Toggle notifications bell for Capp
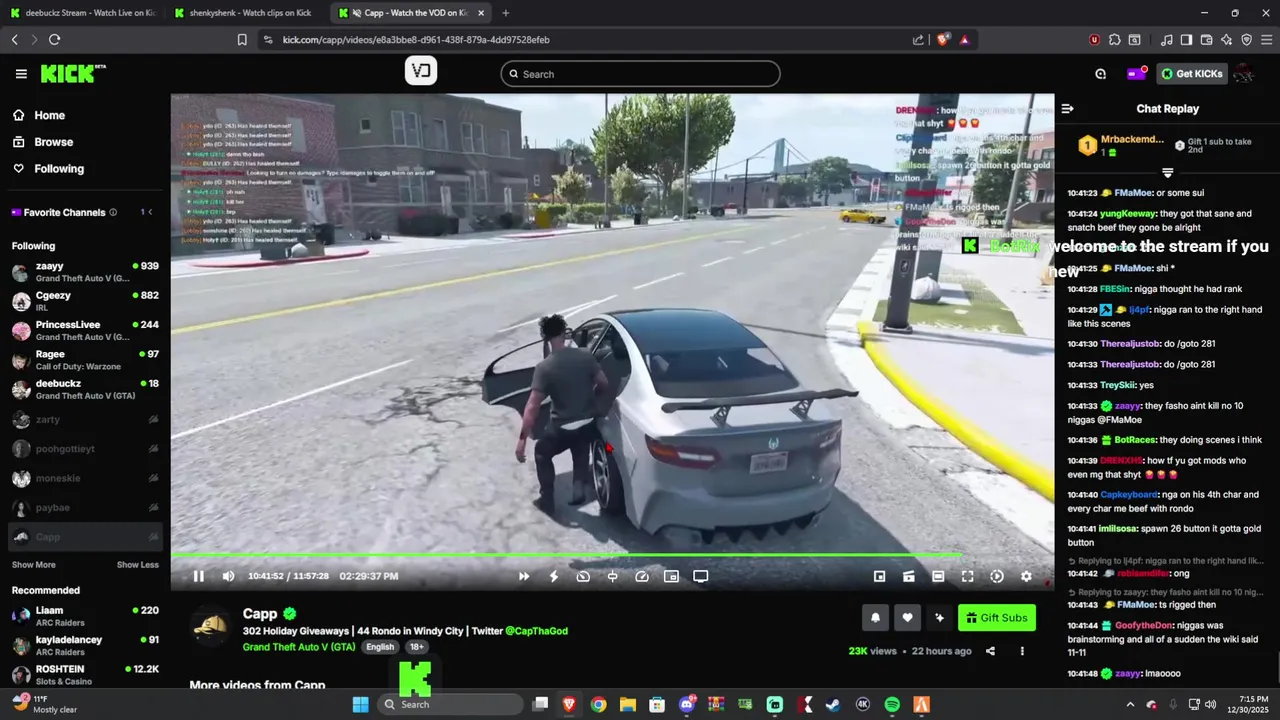1280x720 pixels. [x=875, y=618]
